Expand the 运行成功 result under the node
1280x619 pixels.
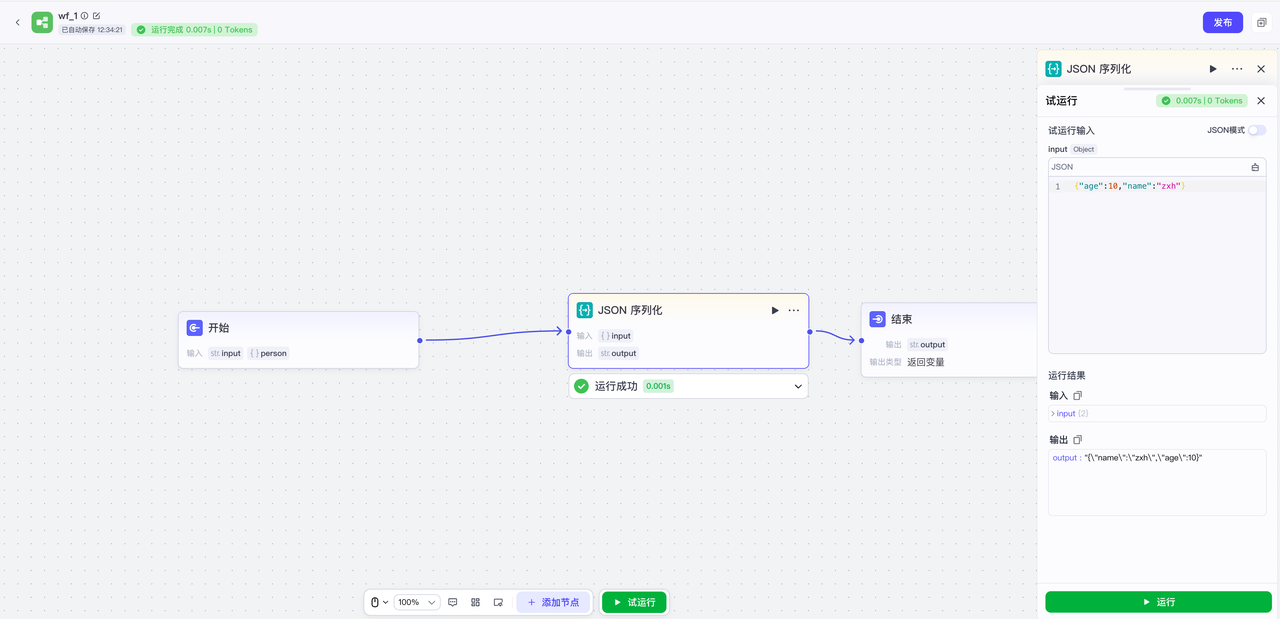(x=798, y=386)
